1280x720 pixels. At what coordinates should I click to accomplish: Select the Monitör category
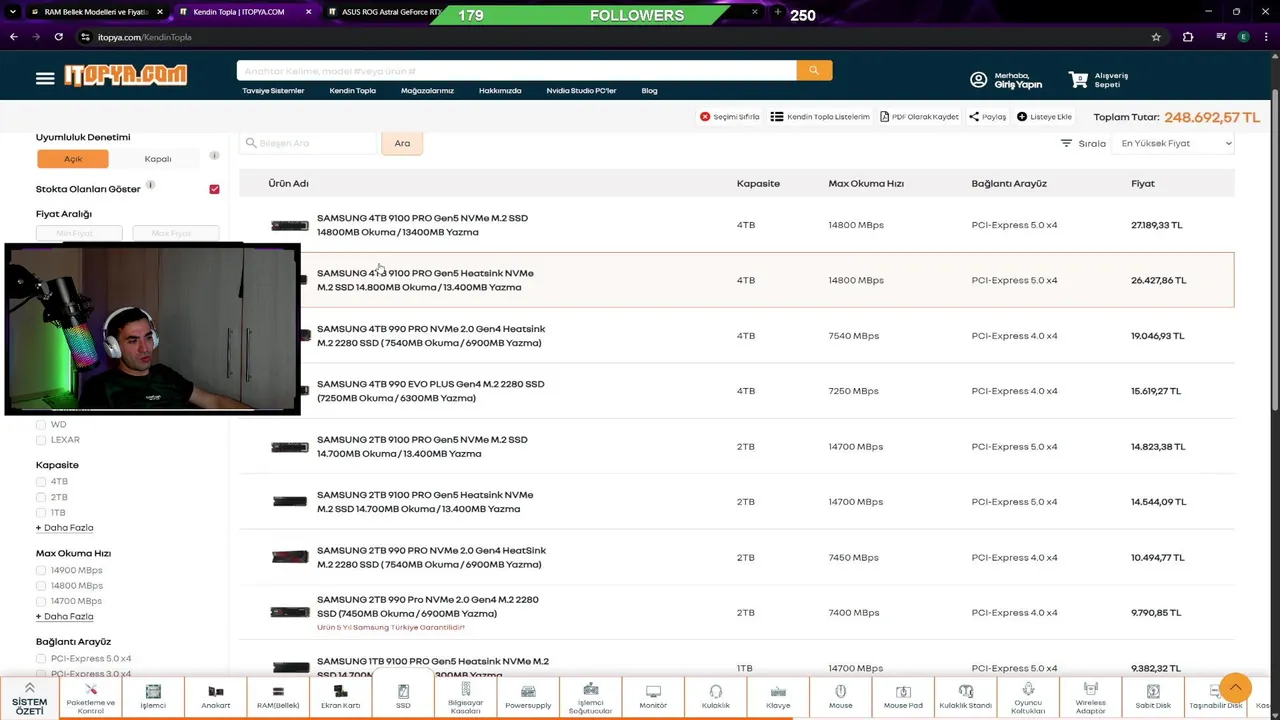(653, 698)
